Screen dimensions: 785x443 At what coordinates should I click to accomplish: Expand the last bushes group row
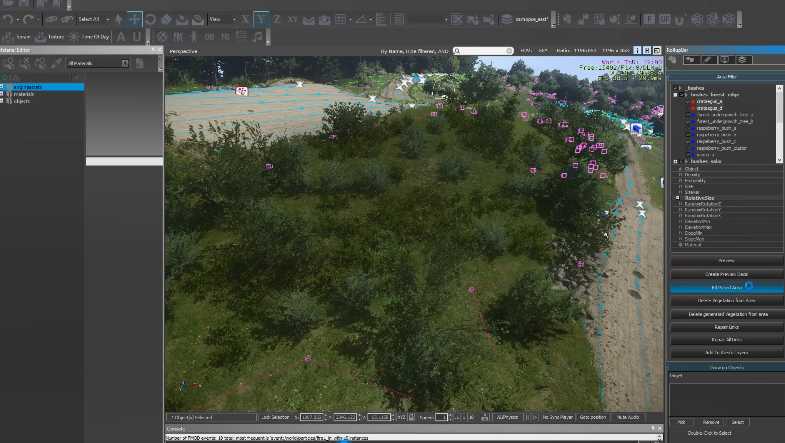pyautogui.click(x=675, y=162)
